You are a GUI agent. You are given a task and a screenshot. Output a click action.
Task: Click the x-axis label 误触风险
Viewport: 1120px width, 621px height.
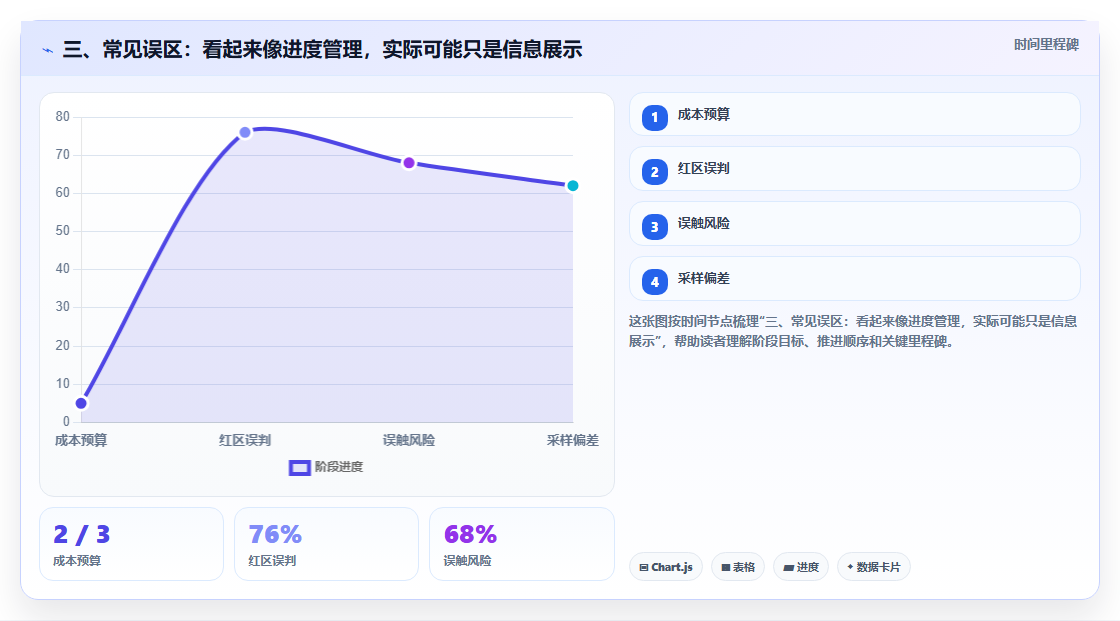pos(409,440)
